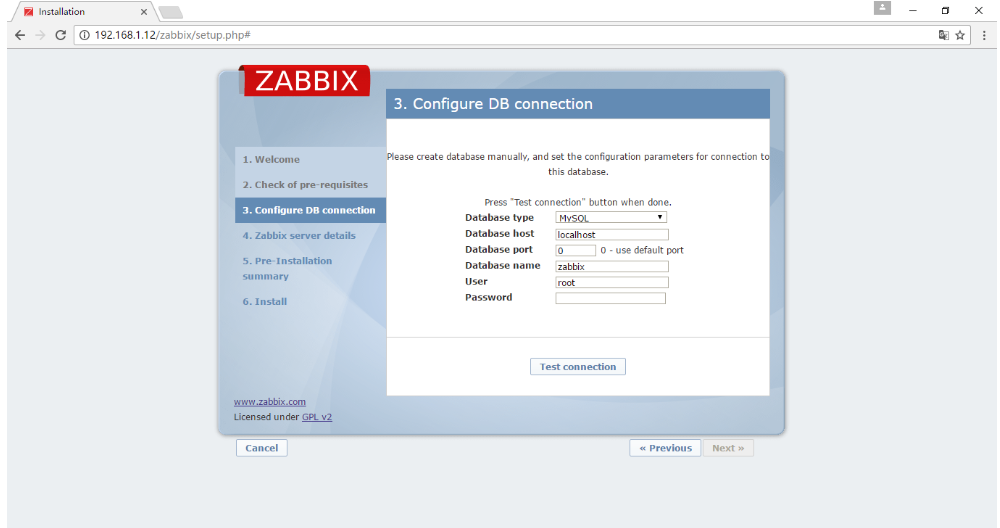
Task: Go back using browser back arrow
Action: point(20,35)
